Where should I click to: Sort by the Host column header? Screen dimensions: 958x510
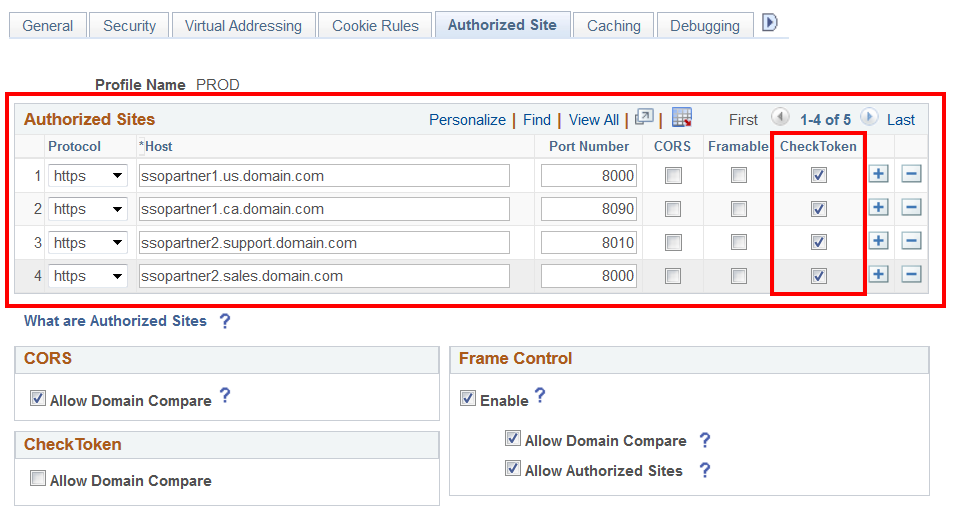pyautogui.click(x=158, y=147)
